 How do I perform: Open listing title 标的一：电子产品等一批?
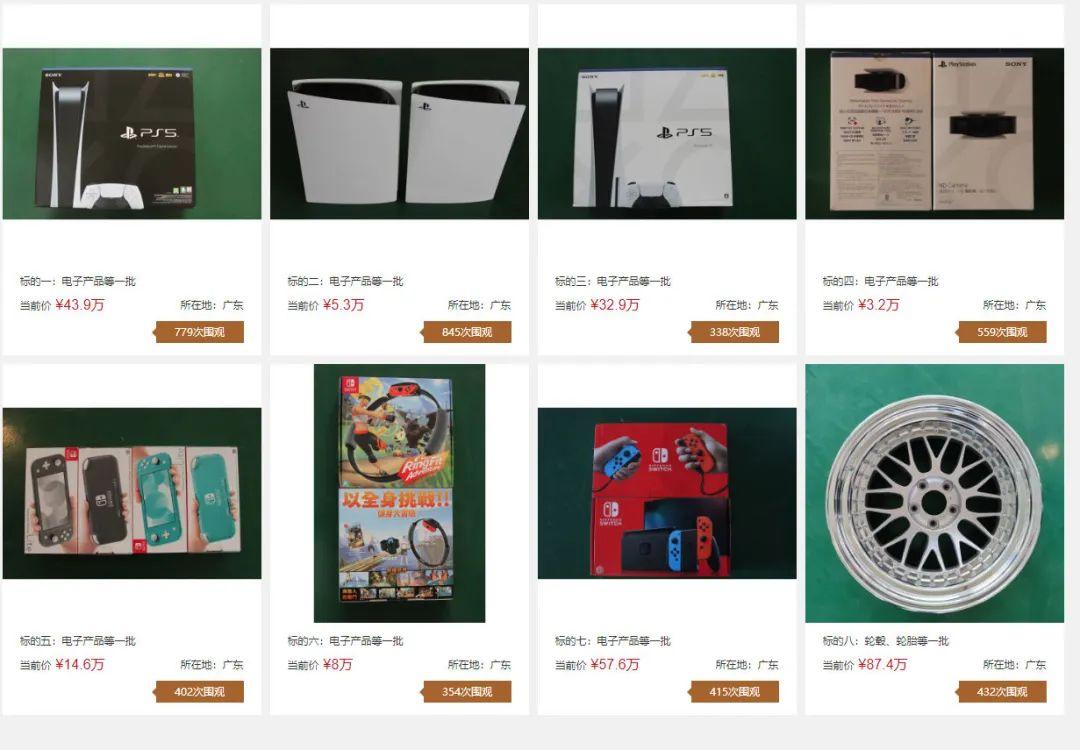coord(78,281)
